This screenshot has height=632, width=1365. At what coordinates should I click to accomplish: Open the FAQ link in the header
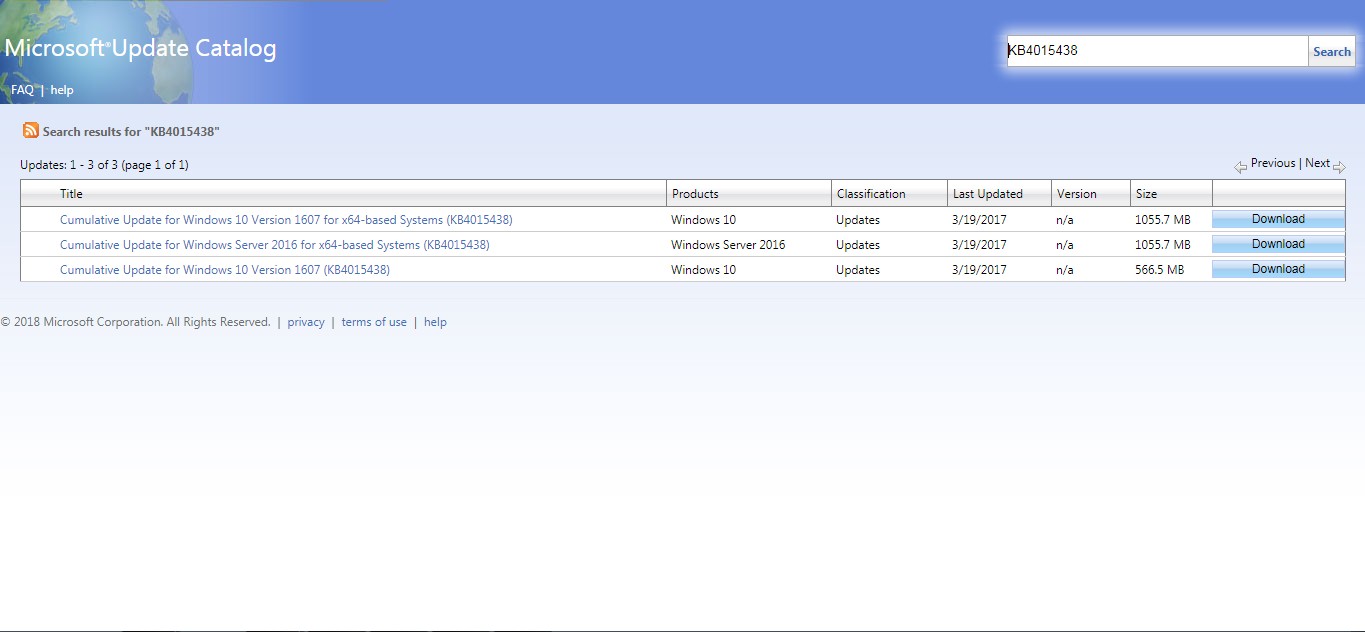point(22,90)
